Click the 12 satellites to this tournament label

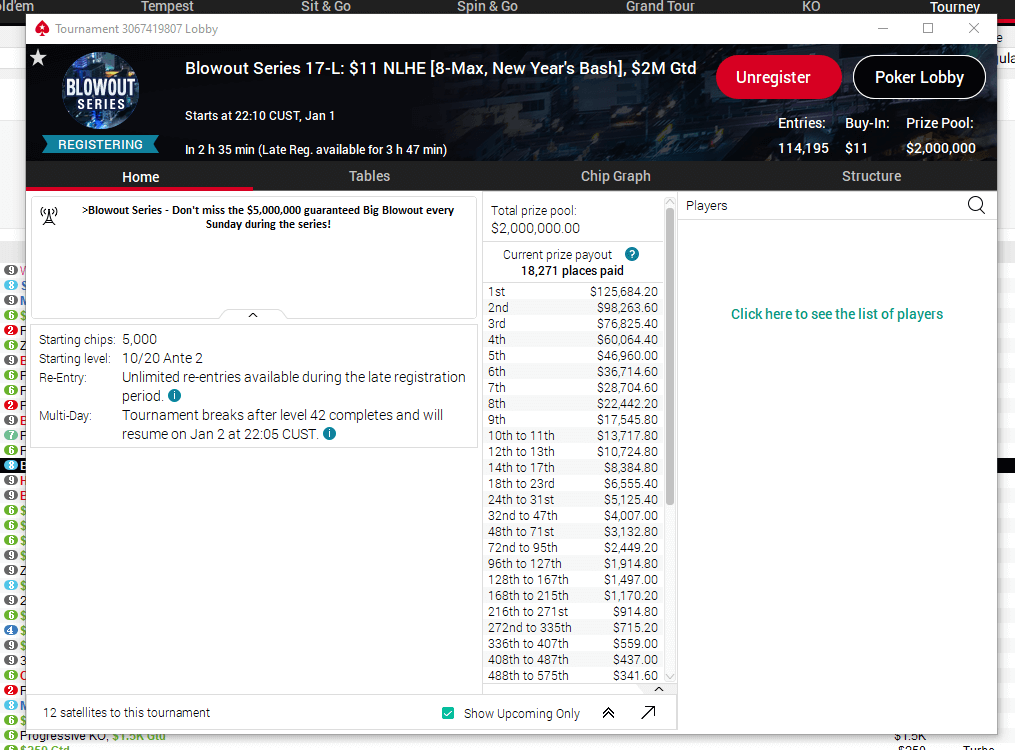point(126,712)
